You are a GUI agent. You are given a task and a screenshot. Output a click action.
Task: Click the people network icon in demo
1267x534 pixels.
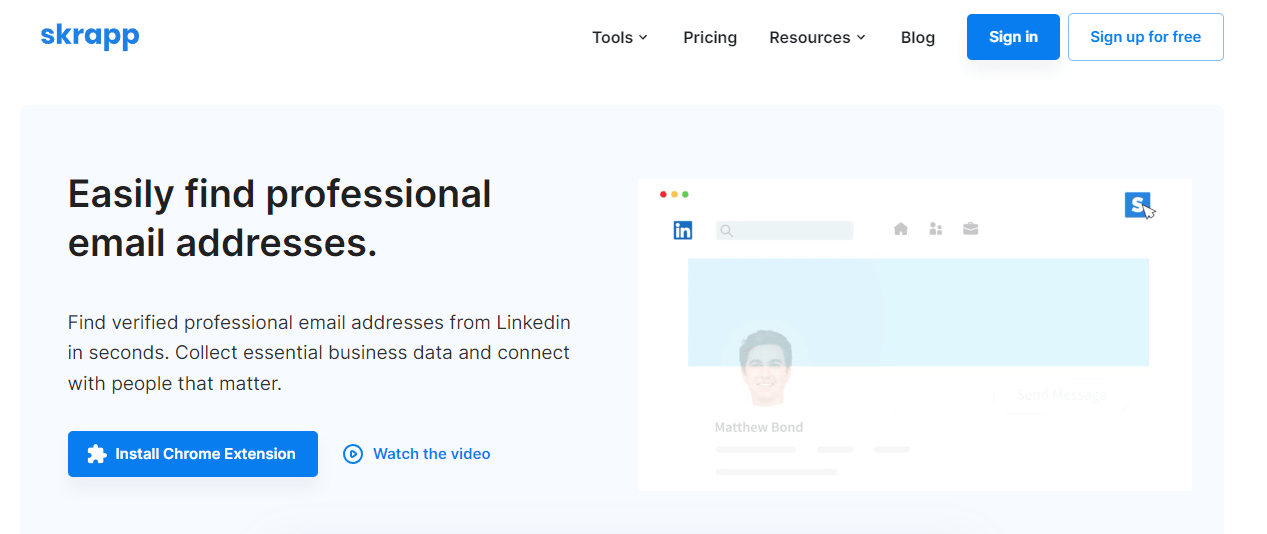click(936, 229)
